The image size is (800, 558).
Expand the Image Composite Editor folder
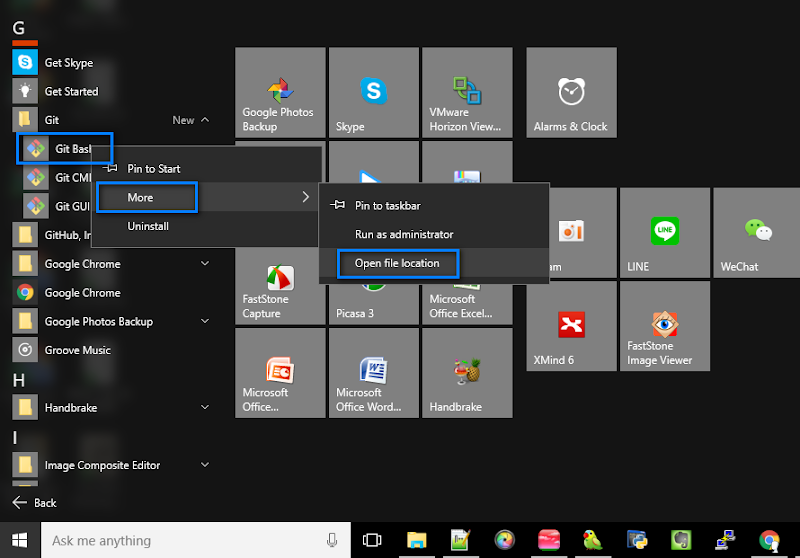205,465
